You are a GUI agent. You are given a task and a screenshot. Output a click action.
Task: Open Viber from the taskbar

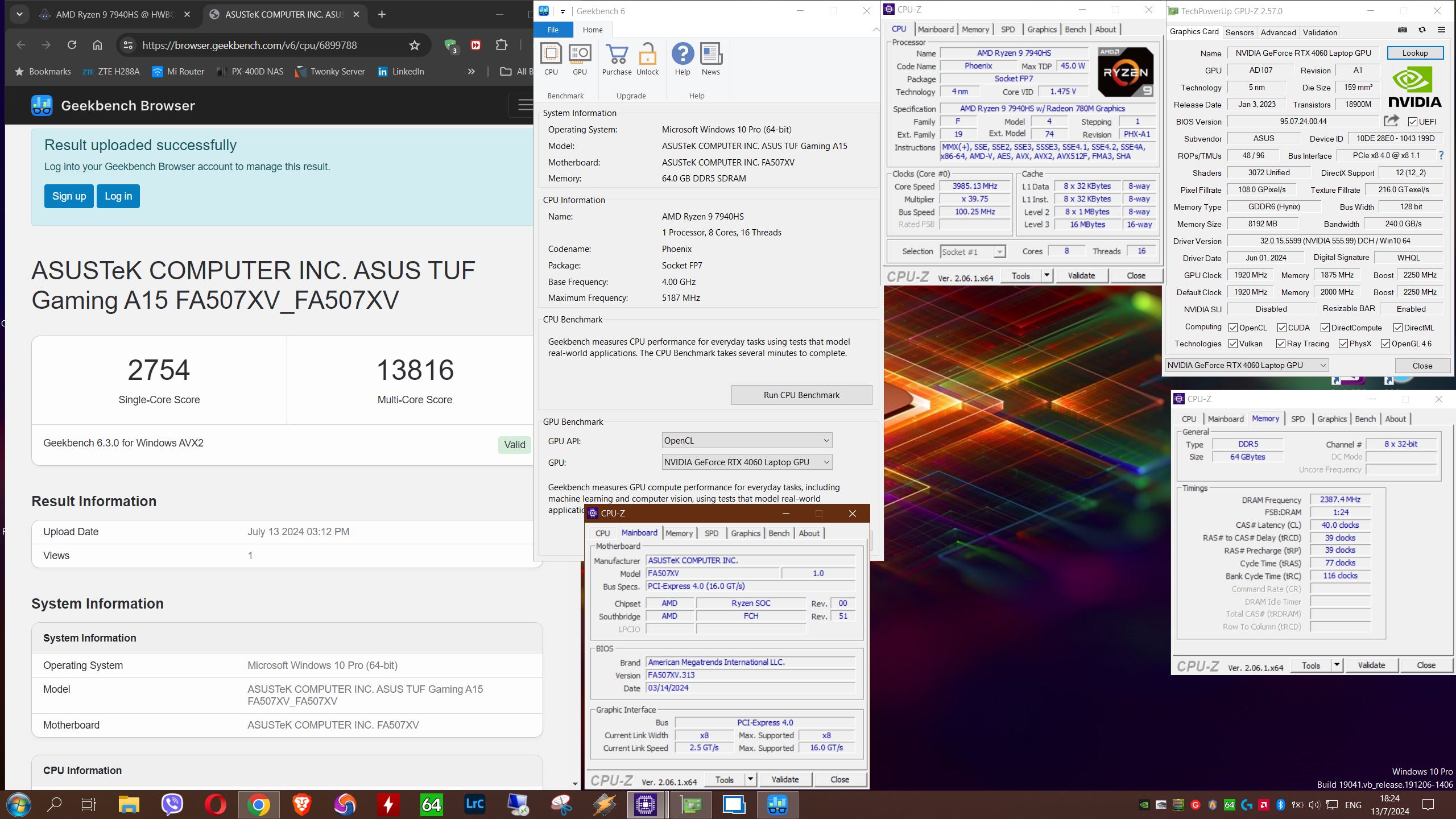(172, 804)
